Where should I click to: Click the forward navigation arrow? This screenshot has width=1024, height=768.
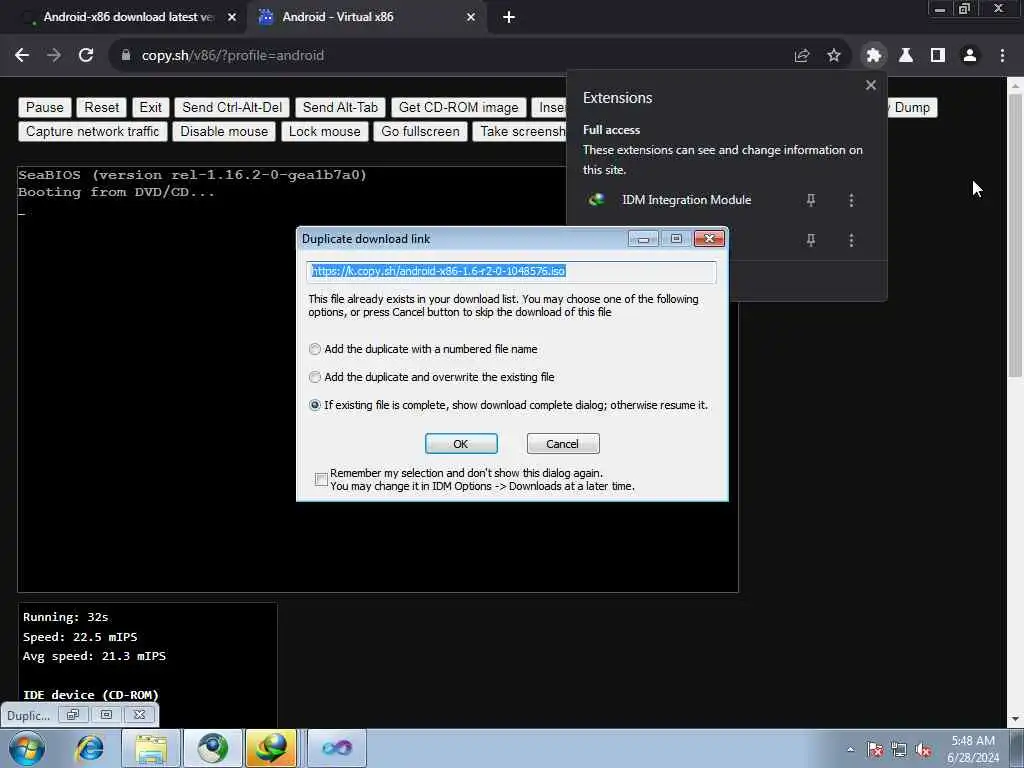pyautogui.click(x=54, y=56)
